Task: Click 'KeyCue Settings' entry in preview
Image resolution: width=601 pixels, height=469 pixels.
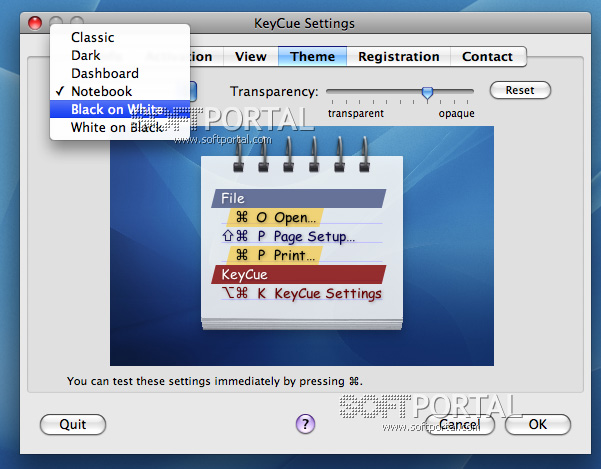Action: coord(301,294)
